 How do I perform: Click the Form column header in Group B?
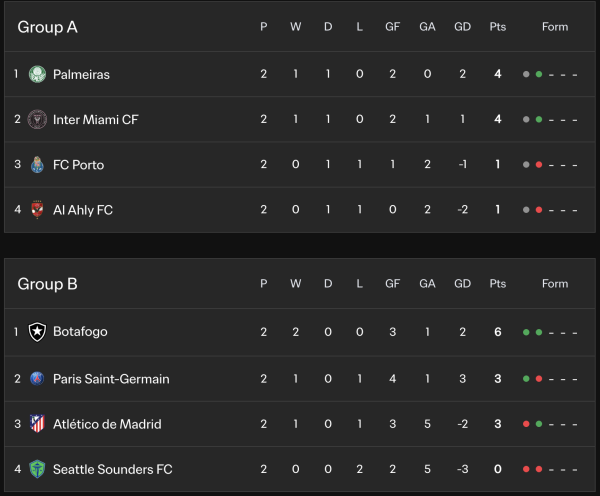point(555,284)
